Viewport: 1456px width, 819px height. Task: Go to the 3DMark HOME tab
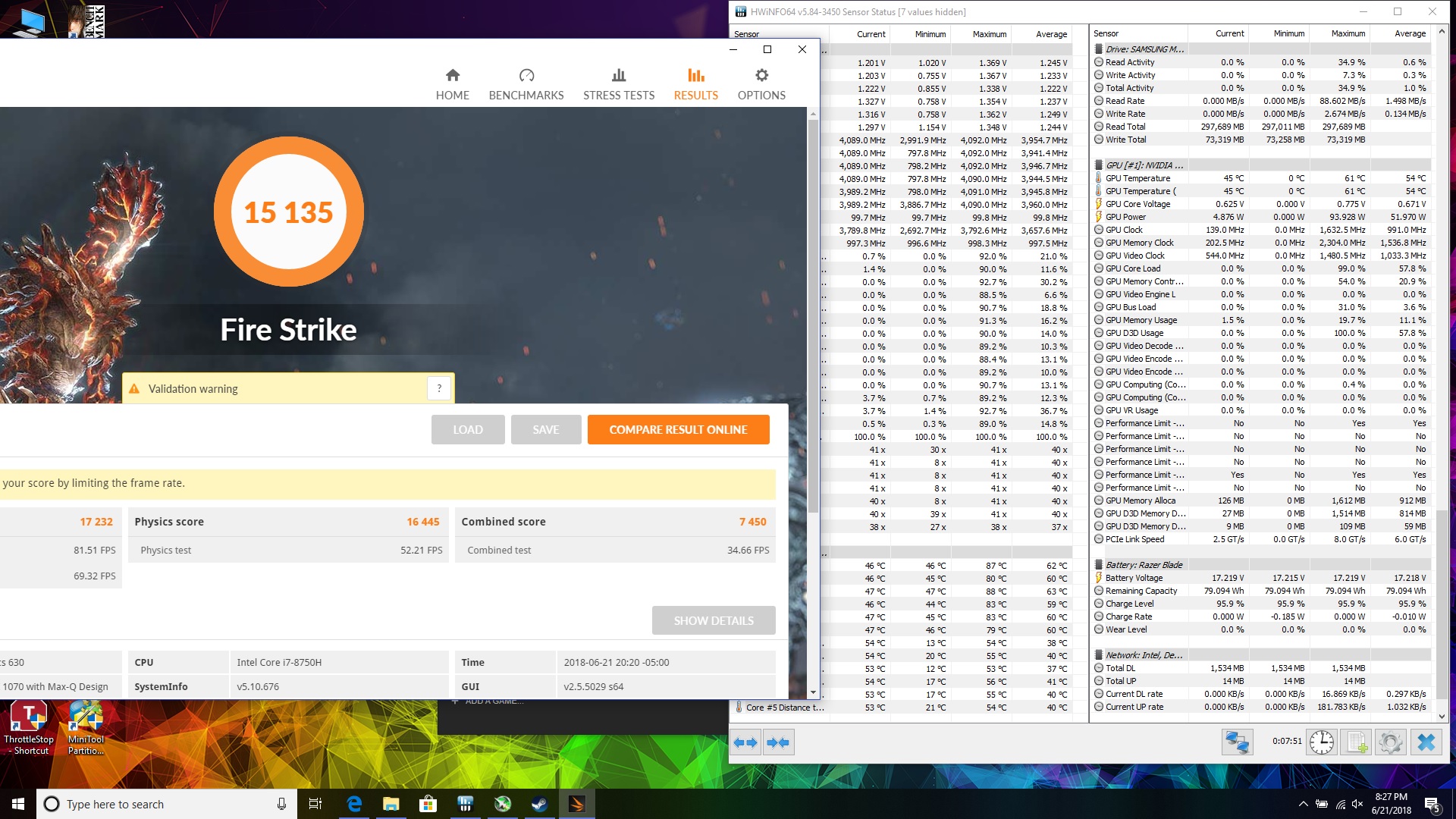tap(452, 84)
